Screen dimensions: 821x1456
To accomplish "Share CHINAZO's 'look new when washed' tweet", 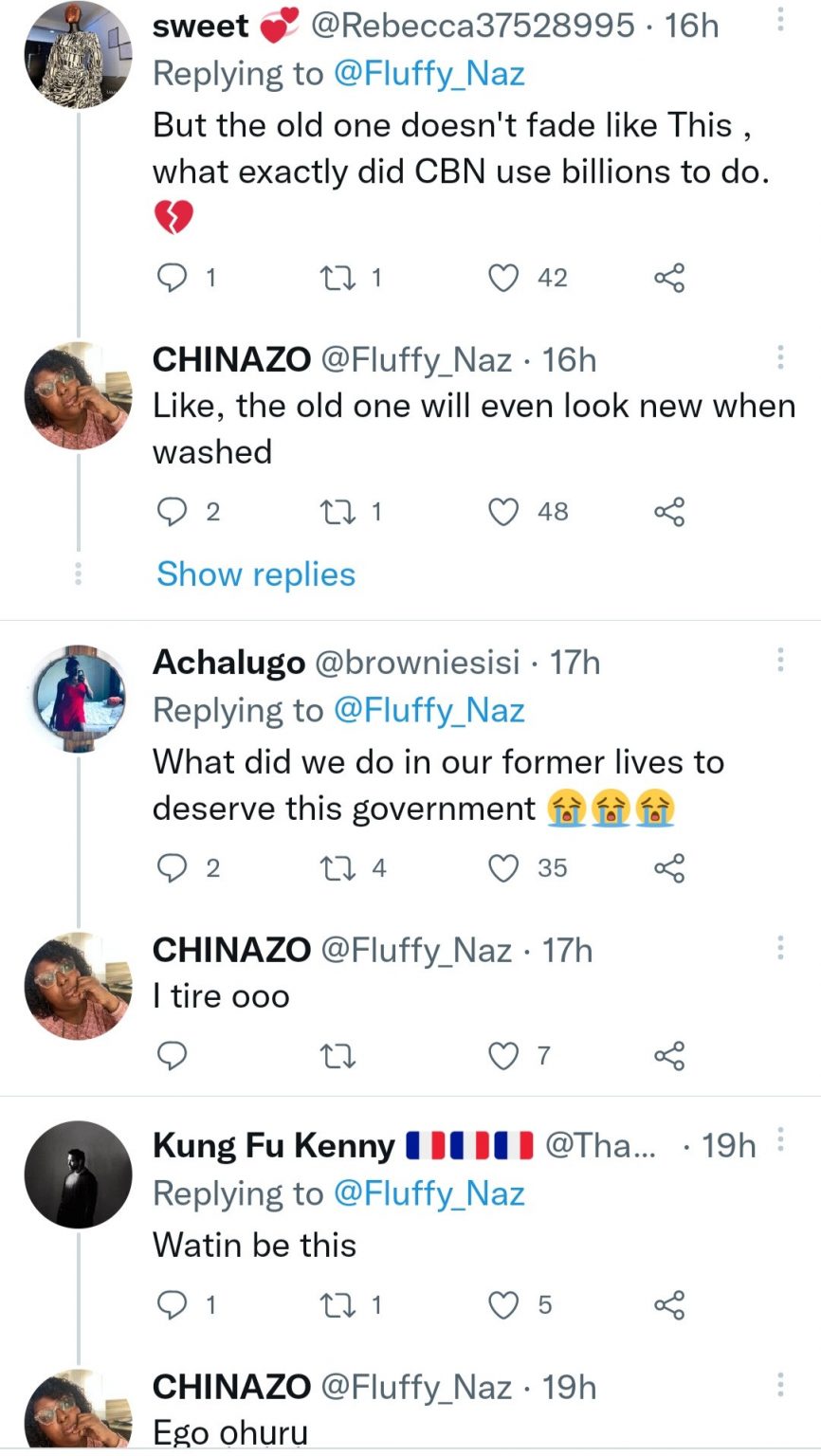I will (668, 512).
